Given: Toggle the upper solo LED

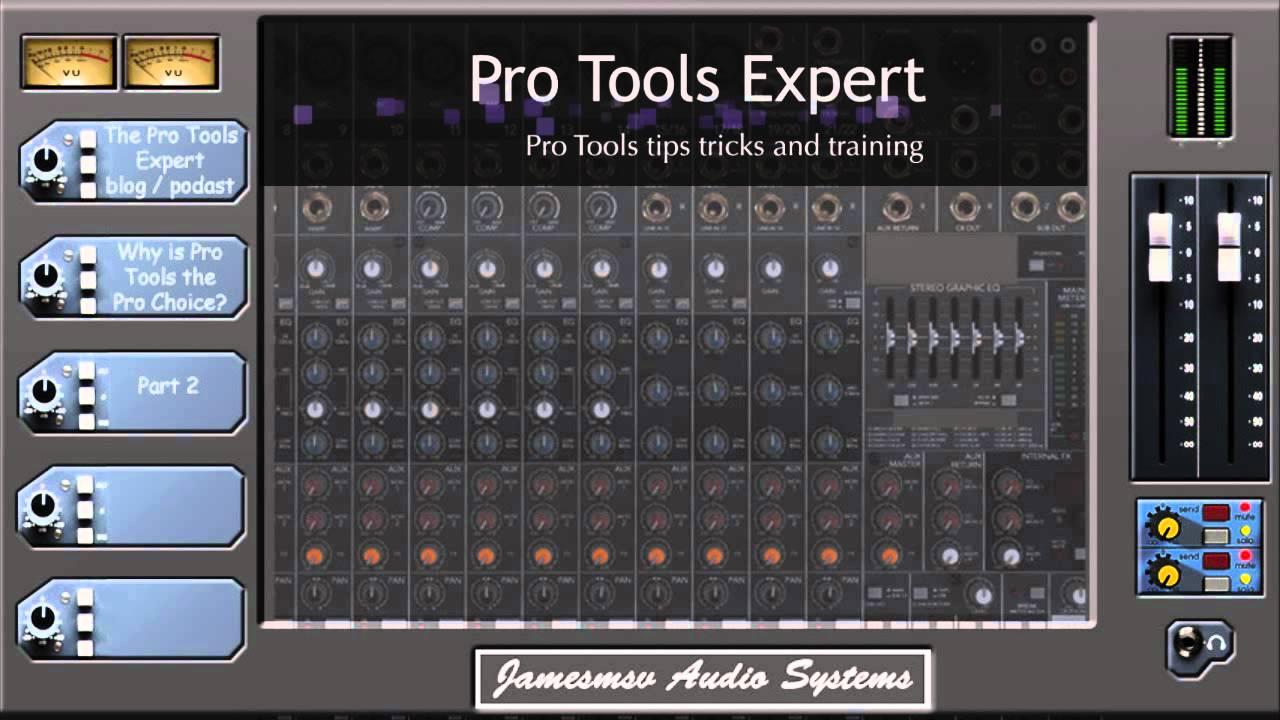Looking at the screenshot, I should pyautogui.click(x=1245, y=530).
